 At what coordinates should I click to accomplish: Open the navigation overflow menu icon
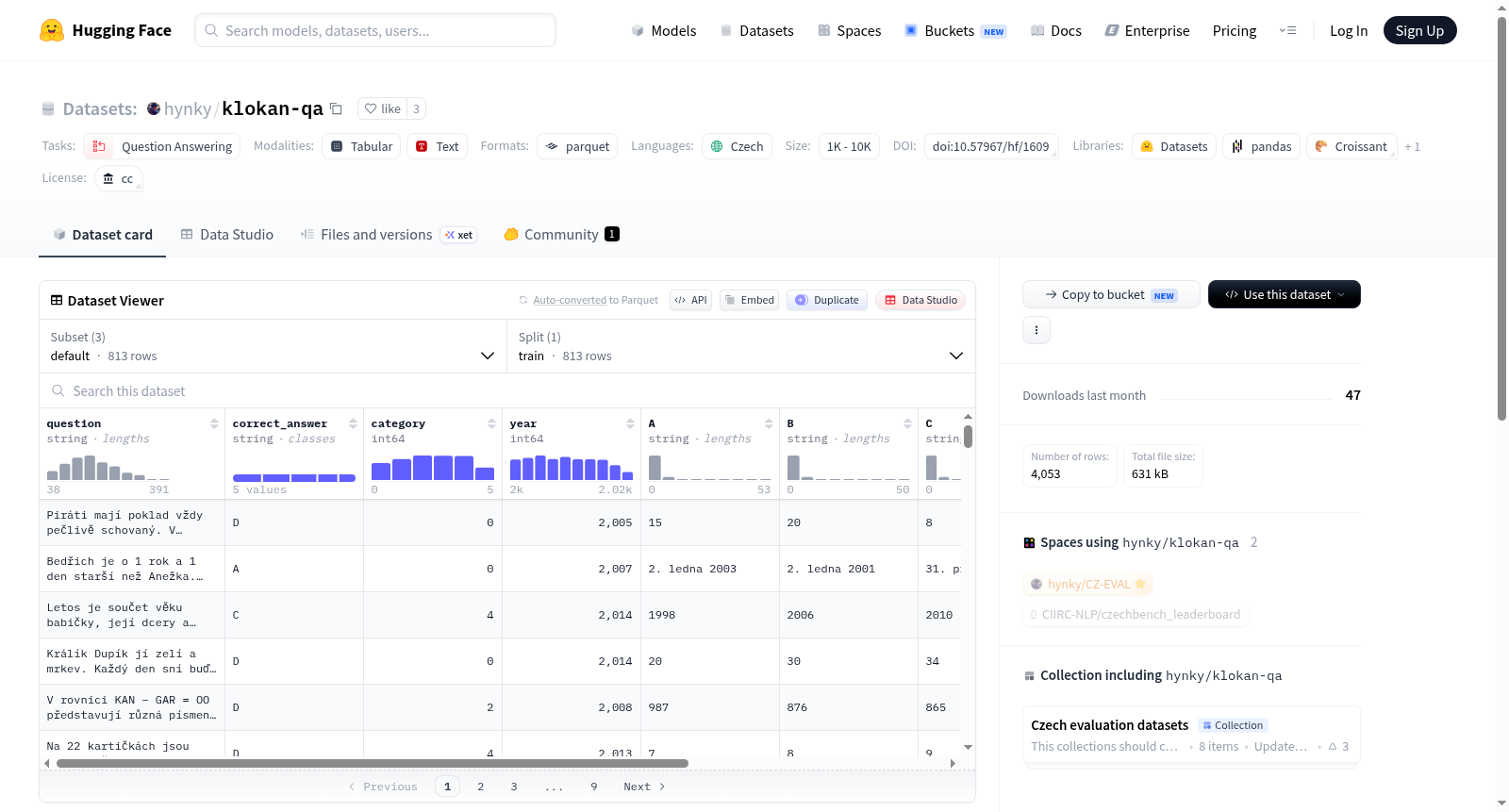(x=1287, y=30)
